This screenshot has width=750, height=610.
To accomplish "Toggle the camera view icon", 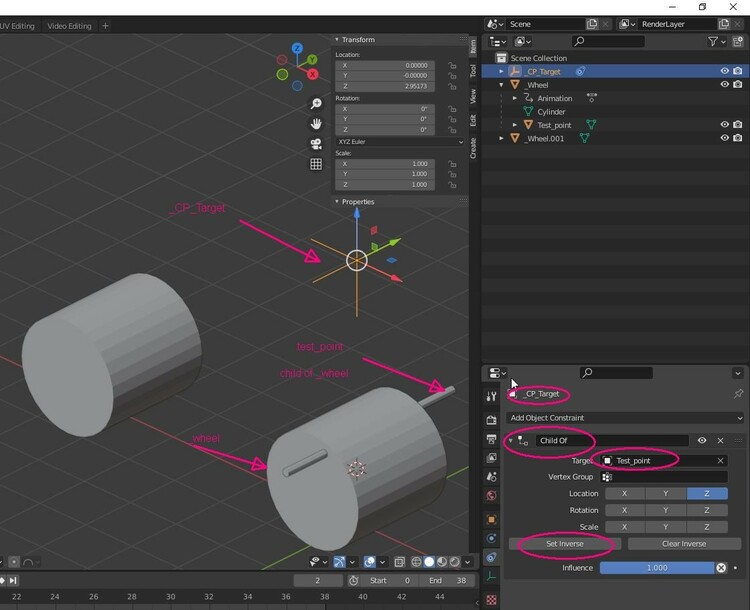I will (316, 144).
